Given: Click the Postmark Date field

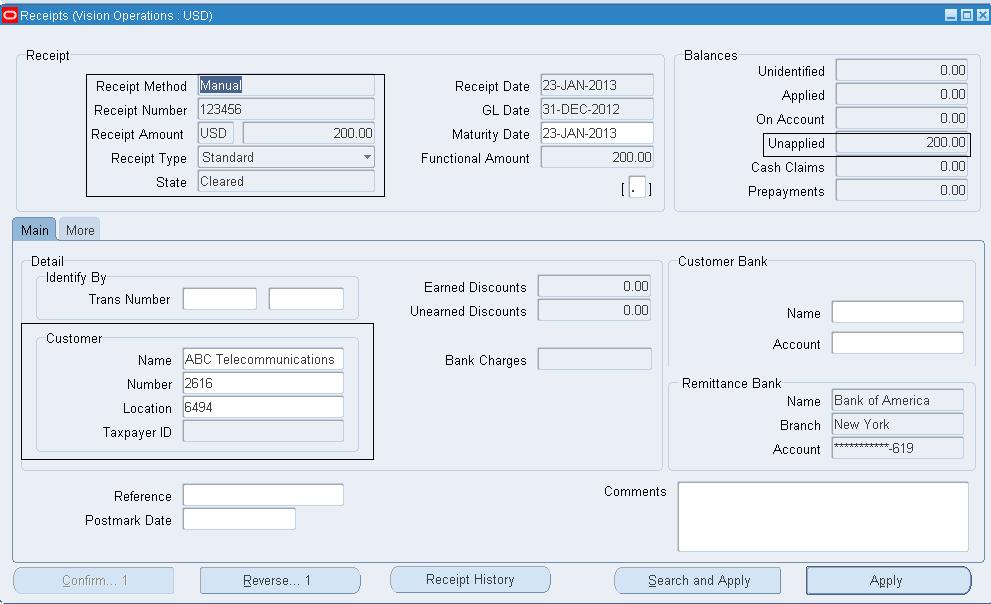Looking at the screenshot, I should point(239,518).
